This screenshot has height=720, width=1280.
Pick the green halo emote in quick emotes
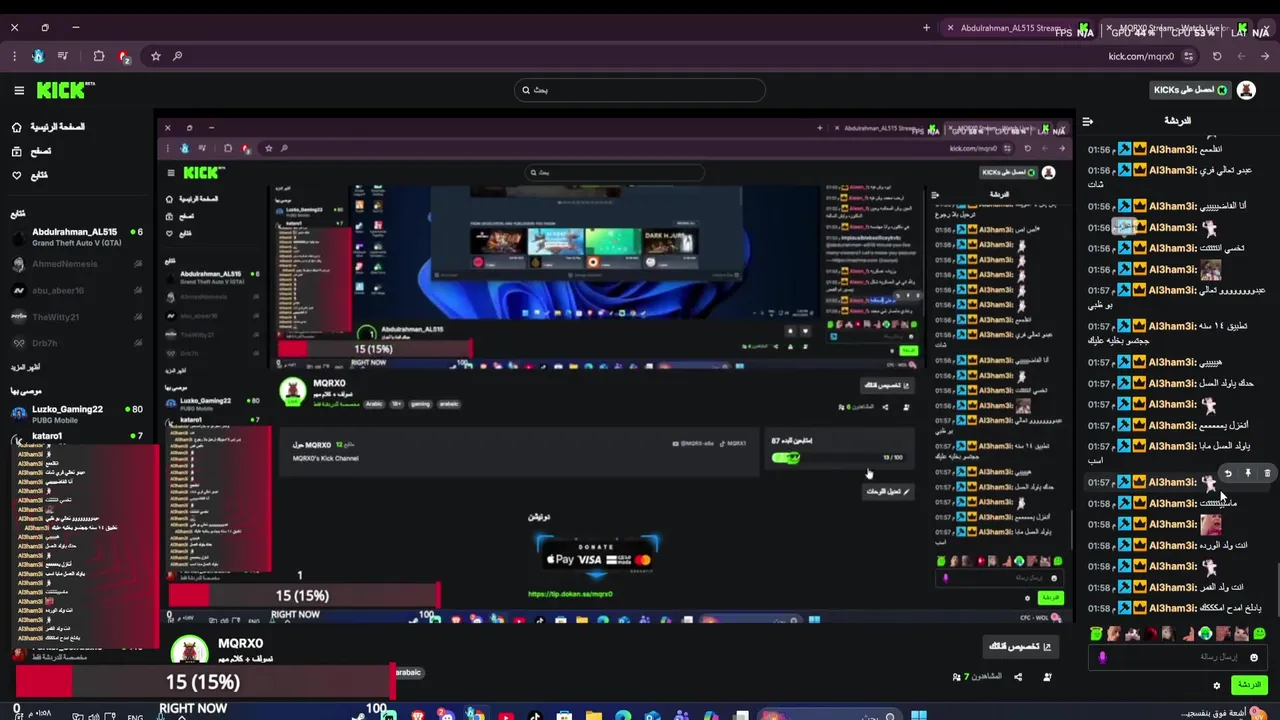[1096, 633]
